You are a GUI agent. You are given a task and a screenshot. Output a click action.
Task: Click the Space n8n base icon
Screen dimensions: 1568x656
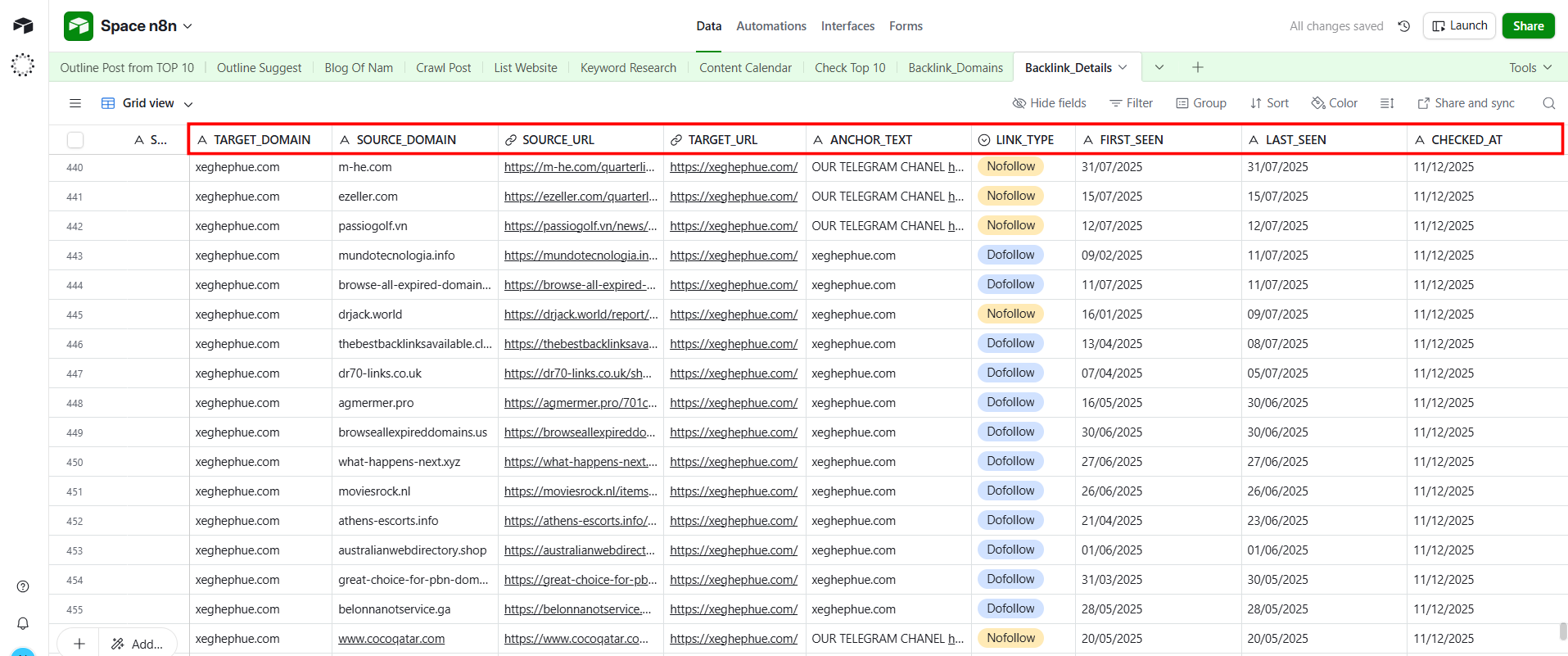click(x=79, y=26)
